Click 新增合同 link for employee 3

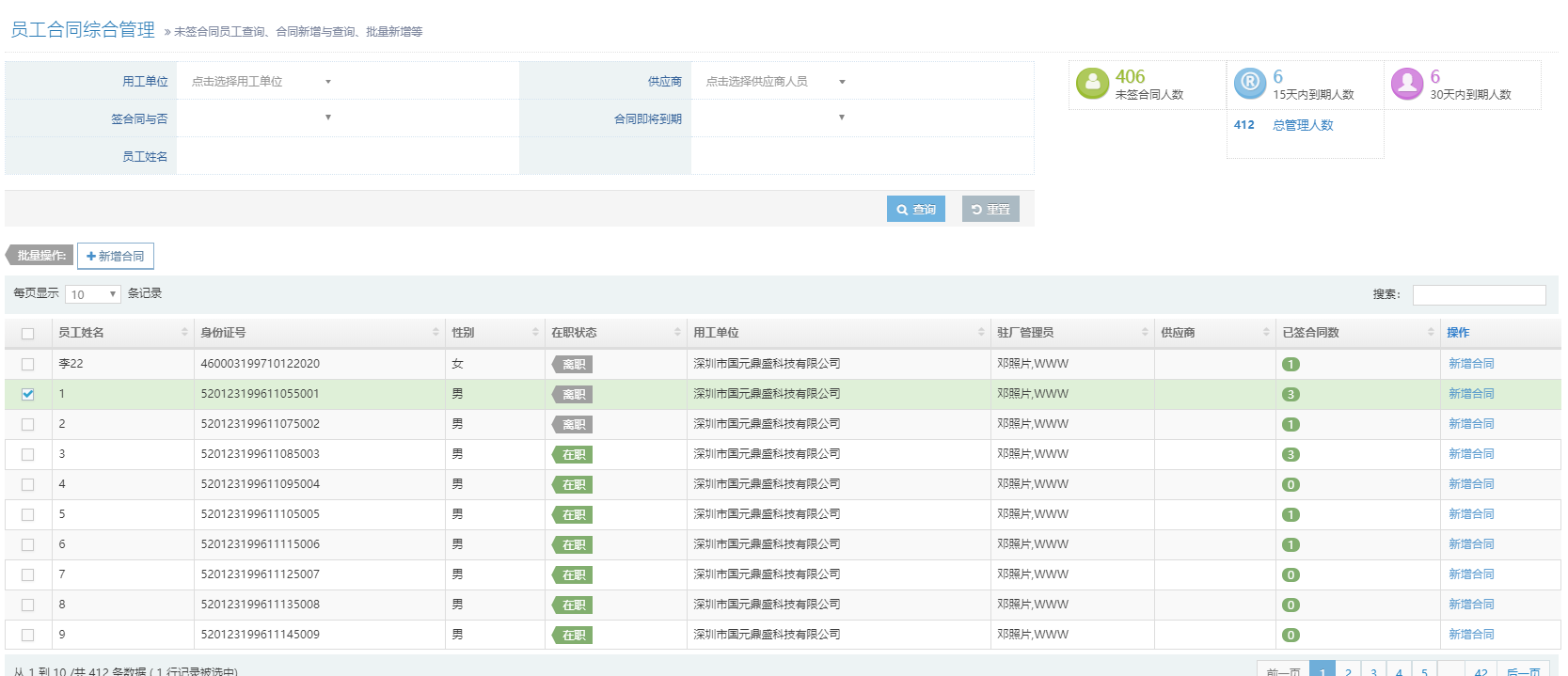tap(1471, 454)
